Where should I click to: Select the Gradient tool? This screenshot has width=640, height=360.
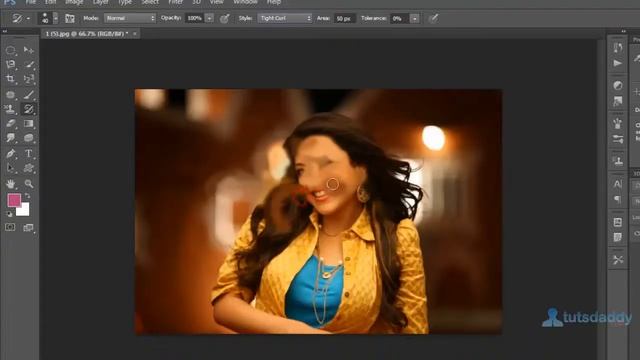pos(29,123)
